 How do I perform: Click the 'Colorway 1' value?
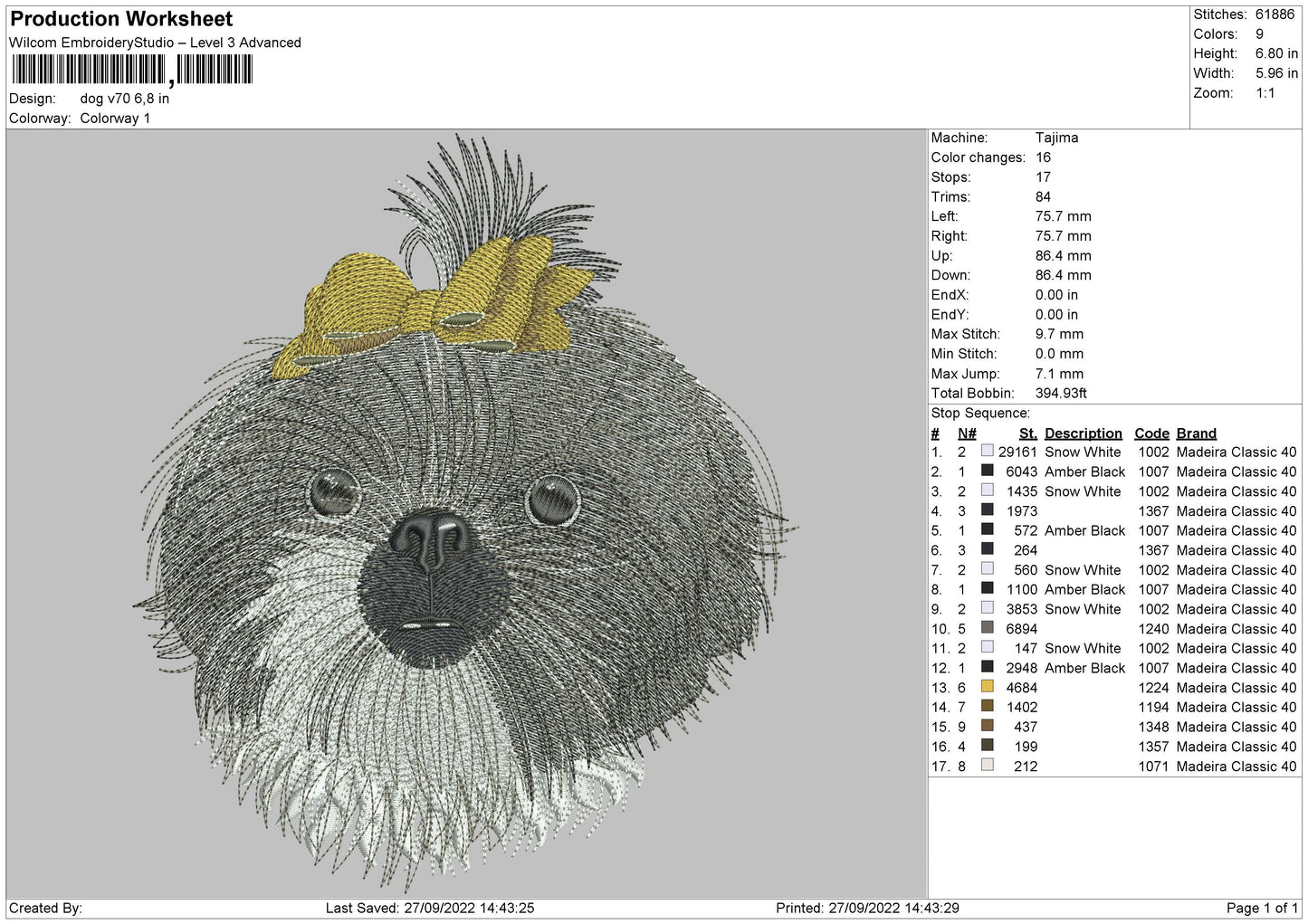115,119
